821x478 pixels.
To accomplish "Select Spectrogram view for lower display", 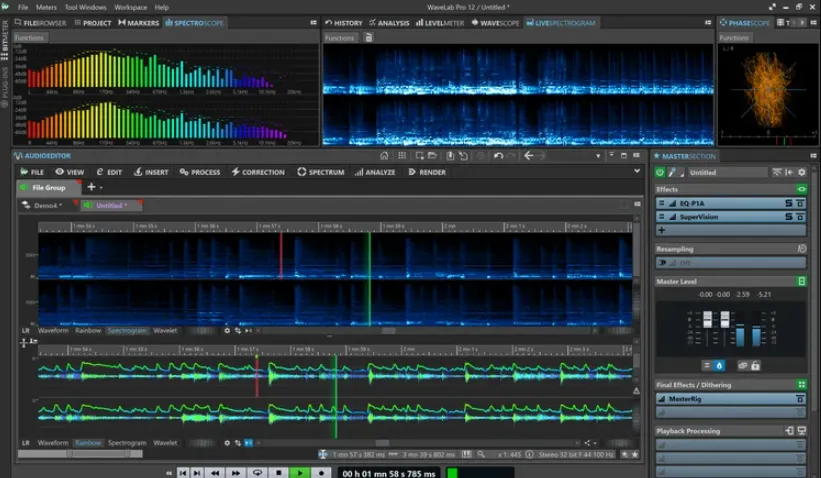I will pos(127,443).
